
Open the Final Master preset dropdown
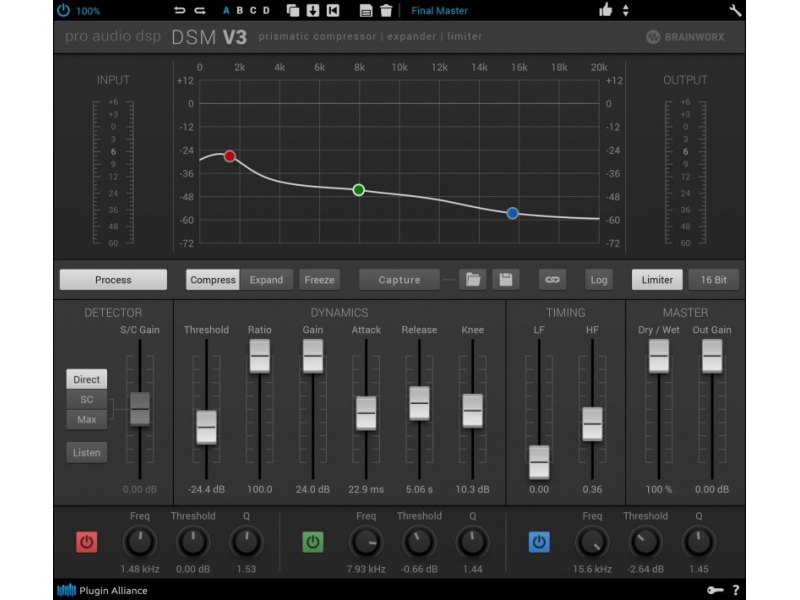click(439, 10)
